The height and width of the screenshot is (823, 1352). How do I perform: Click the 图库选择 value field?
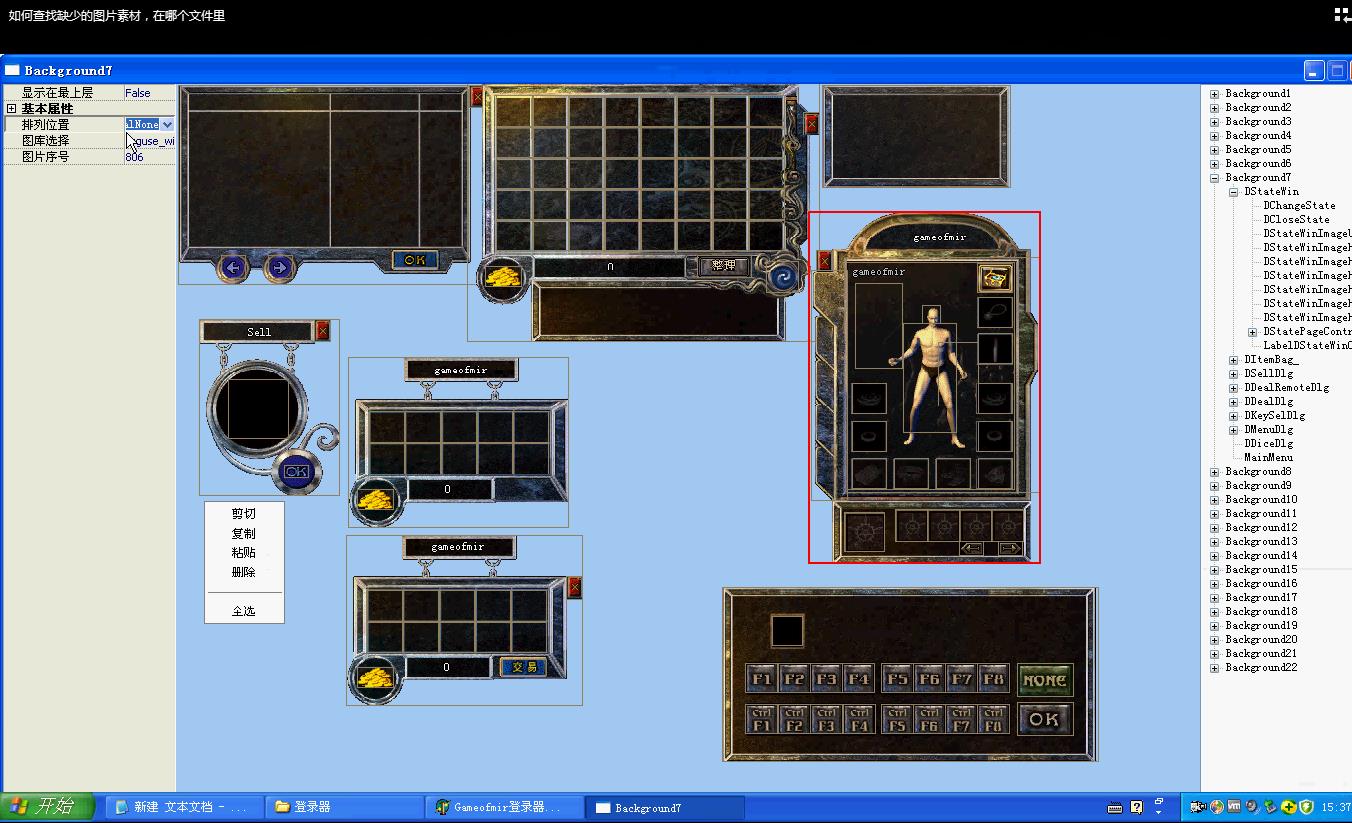tap(150, 140)
